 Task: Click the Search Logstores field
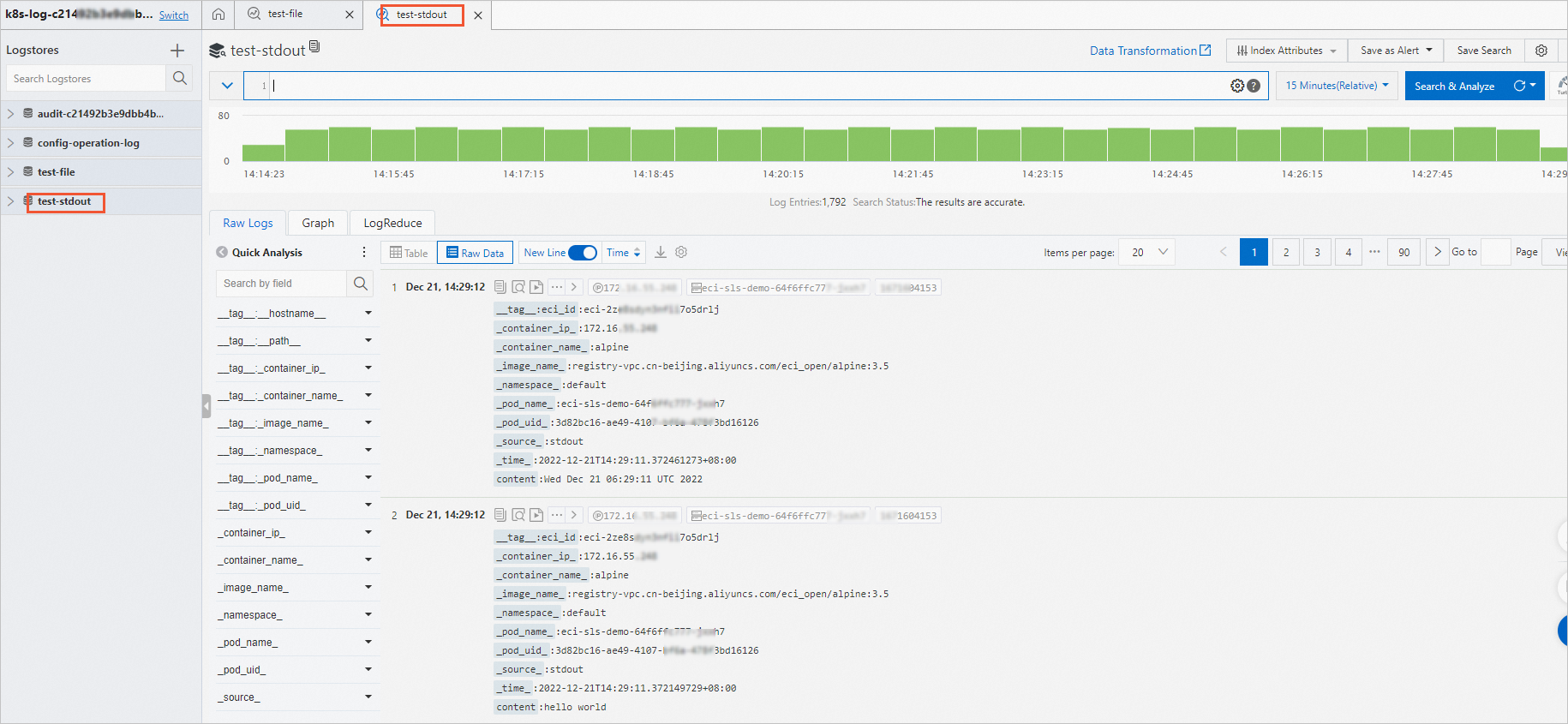(x=86, y=78)
